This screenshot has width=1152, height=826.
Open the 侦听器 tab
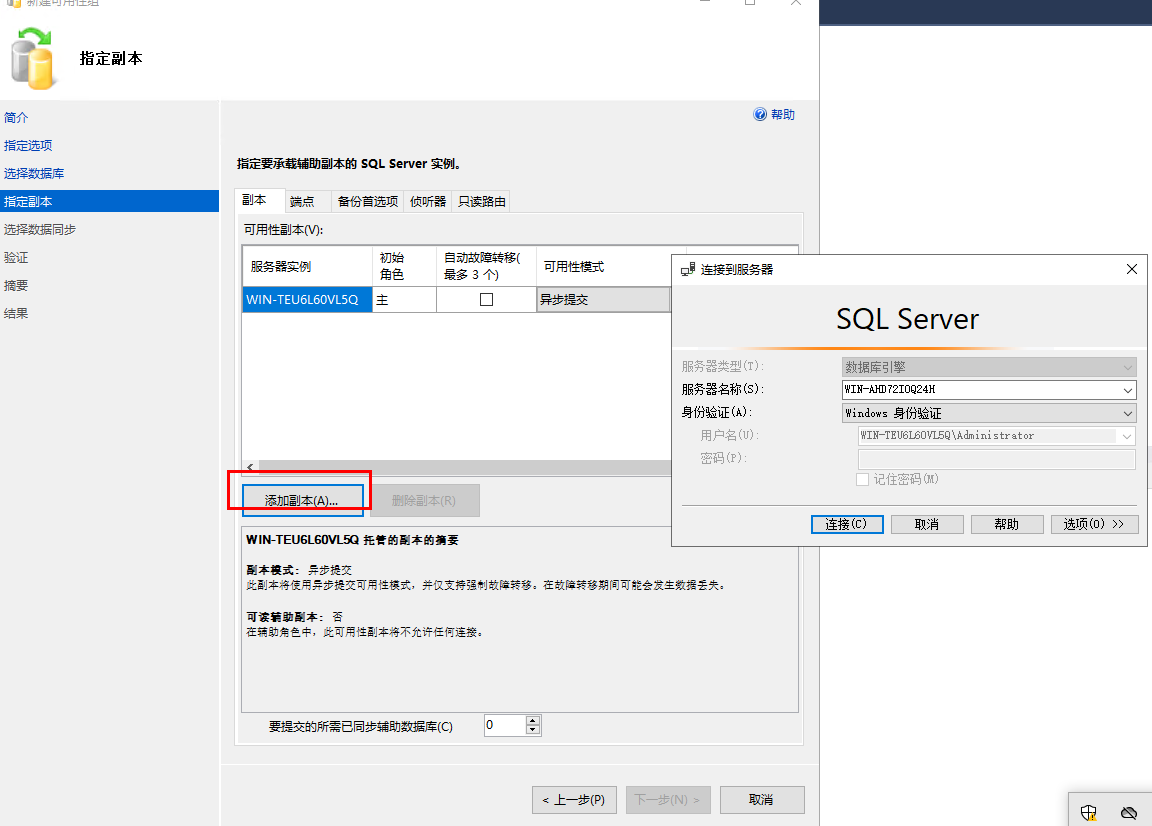coord(428,201)
